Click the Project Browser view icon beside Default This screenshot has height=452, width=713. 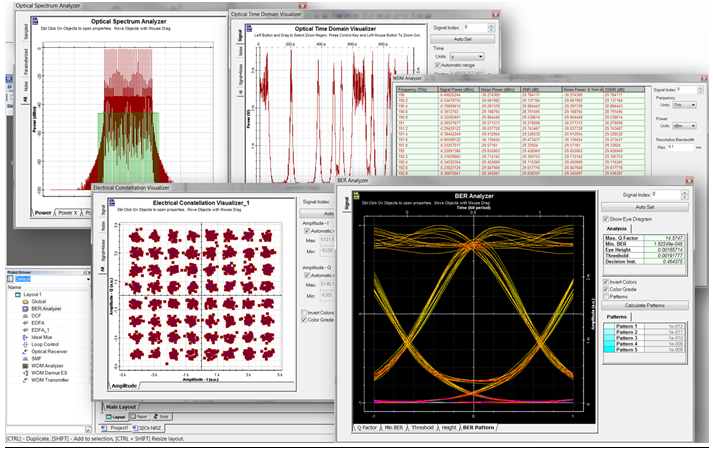[10, 279]
